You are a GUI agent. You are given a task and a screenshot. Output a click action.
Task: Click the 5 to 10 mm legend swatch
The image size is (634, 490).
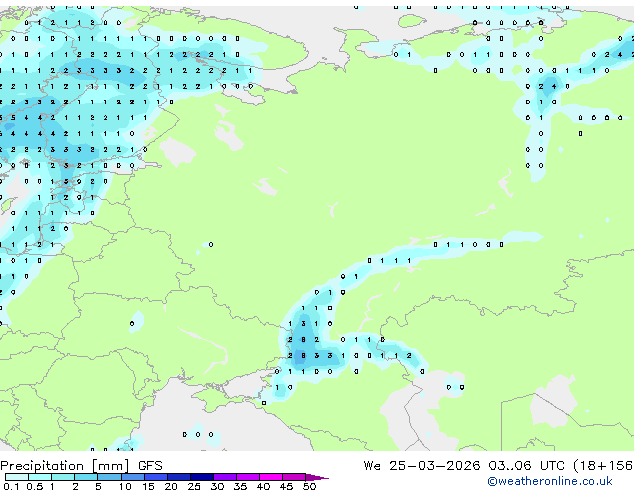(x=110, y=477)
